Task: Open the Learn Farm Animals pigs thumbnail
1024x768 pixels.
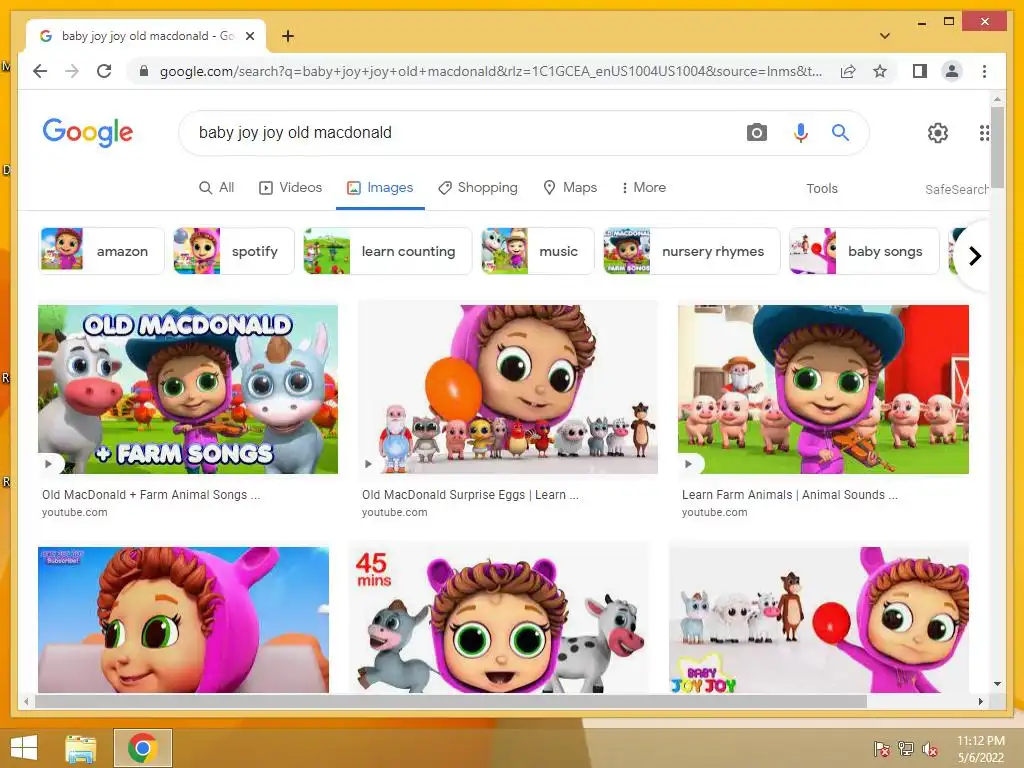Action: click(824, 389)
